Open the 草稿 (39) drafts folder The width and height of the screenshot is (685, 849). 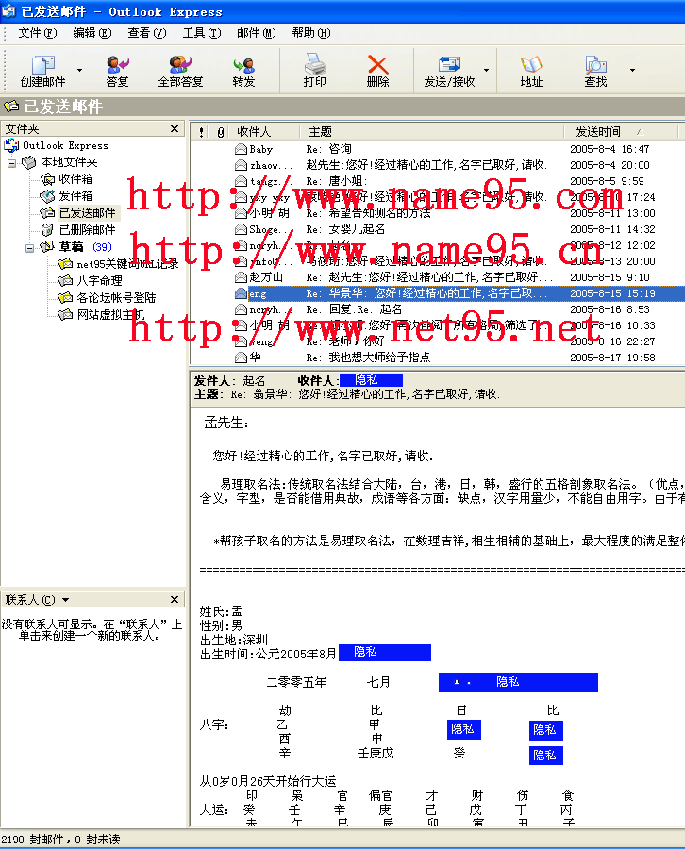click(x=84, y=247)
